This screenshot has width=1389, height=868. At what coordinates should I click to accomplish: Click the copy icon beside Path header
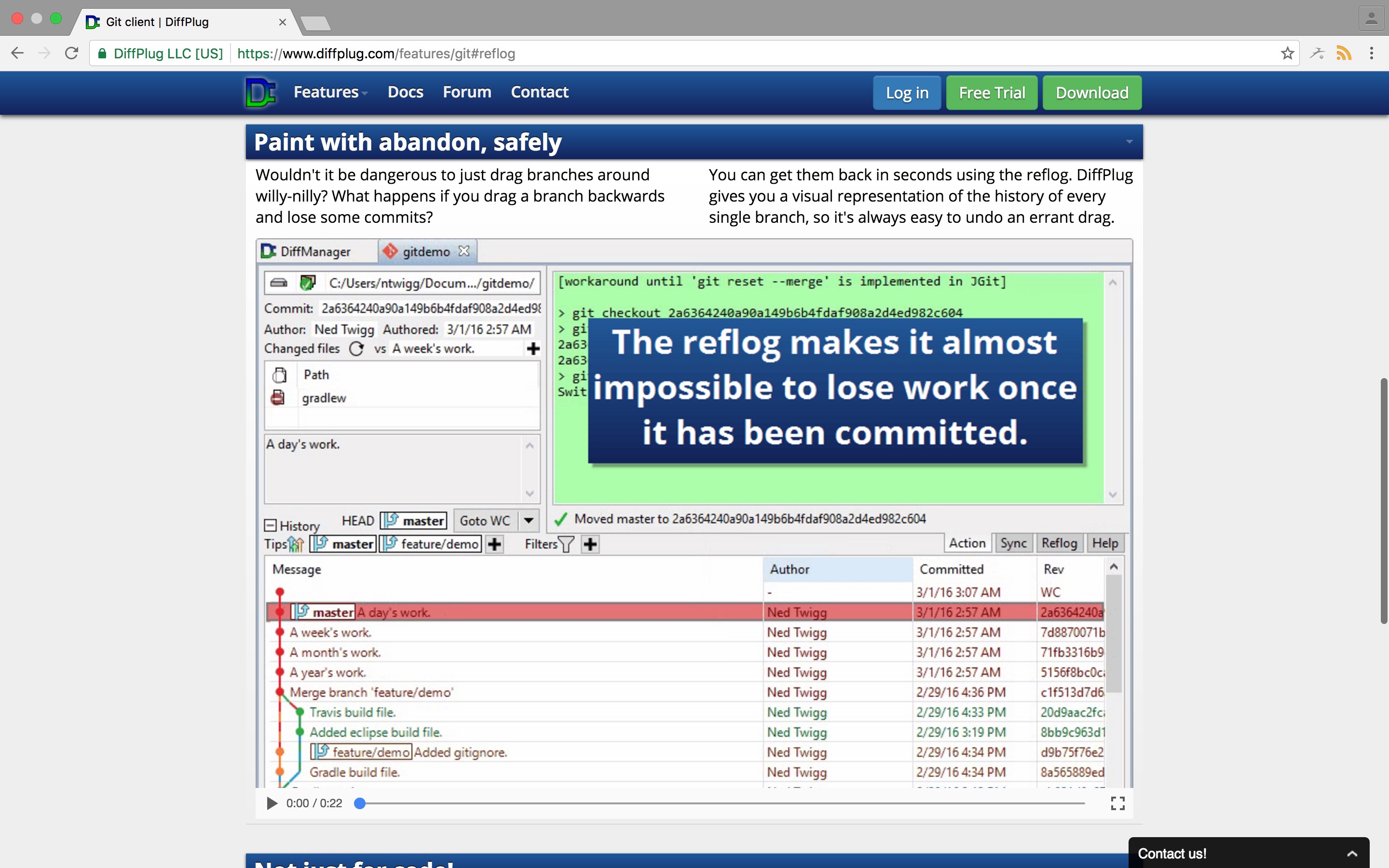[x=280, y=375]
